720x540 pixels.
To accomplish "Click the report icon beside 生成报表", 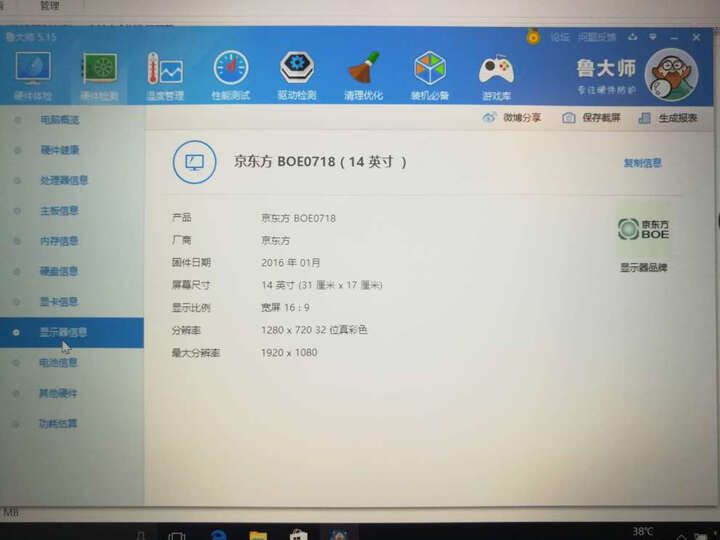I will [645, 118].
